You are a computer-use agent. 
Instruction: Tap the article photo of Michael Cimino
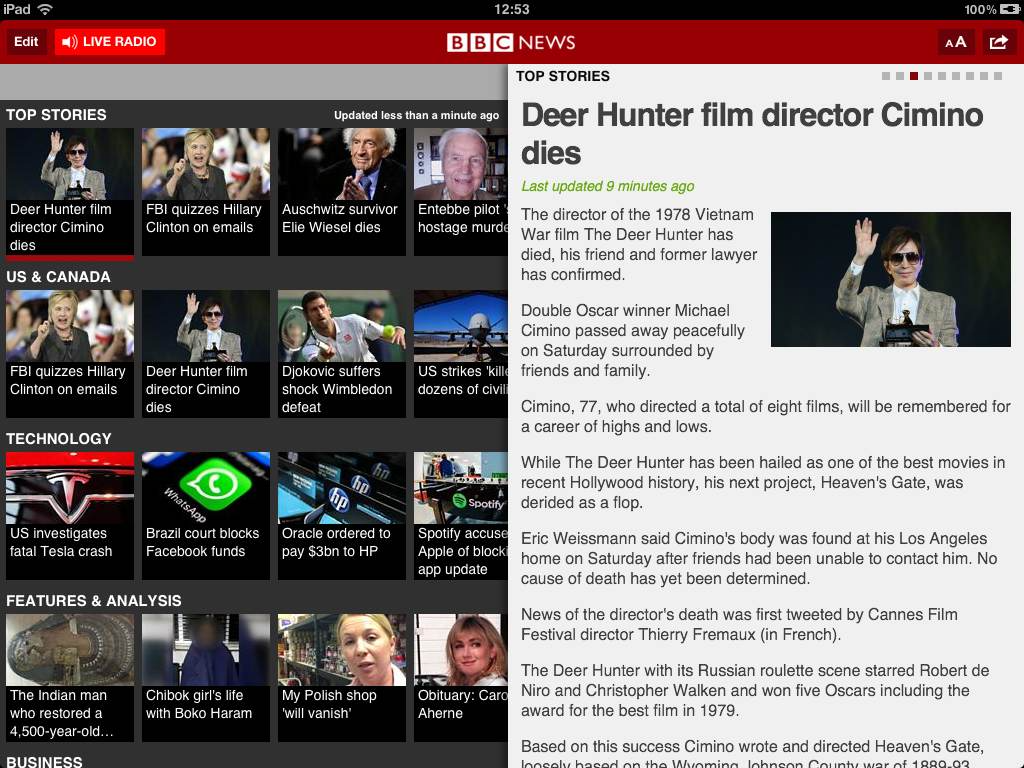pos(891,280)
